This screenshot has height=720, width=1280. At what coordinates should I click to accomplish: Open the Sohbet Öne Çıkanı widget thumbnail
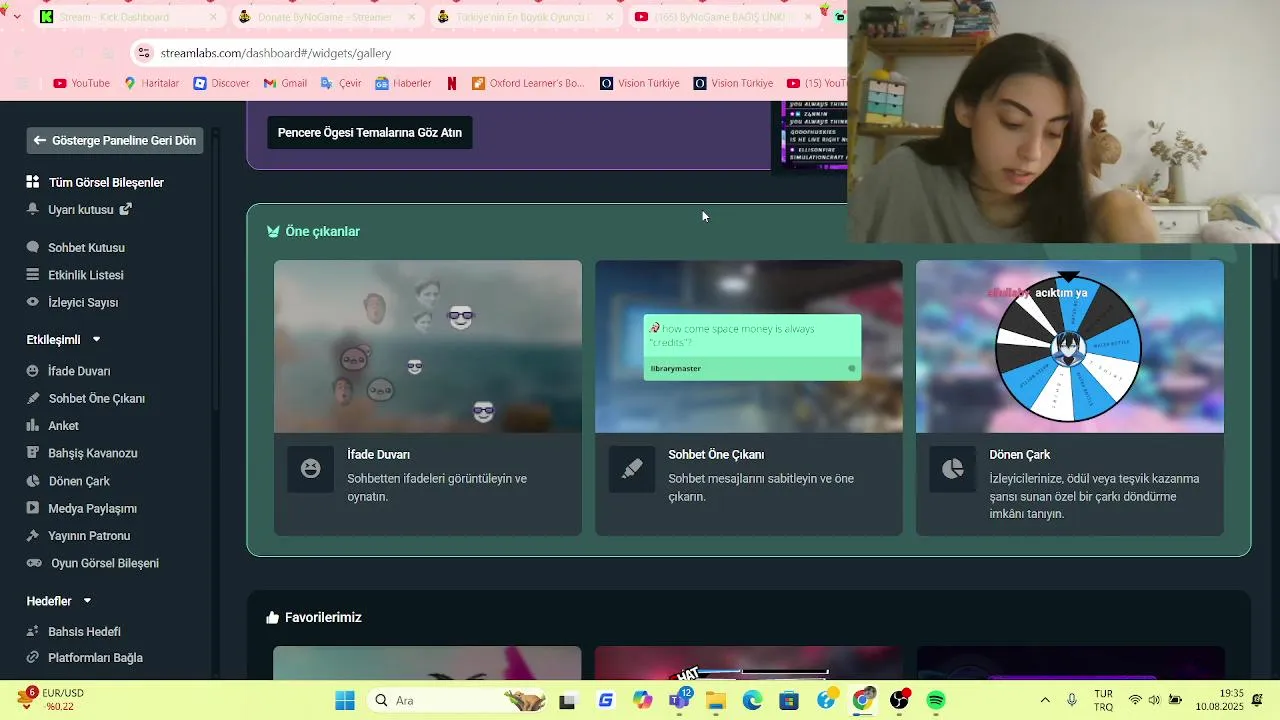[749, 346]
